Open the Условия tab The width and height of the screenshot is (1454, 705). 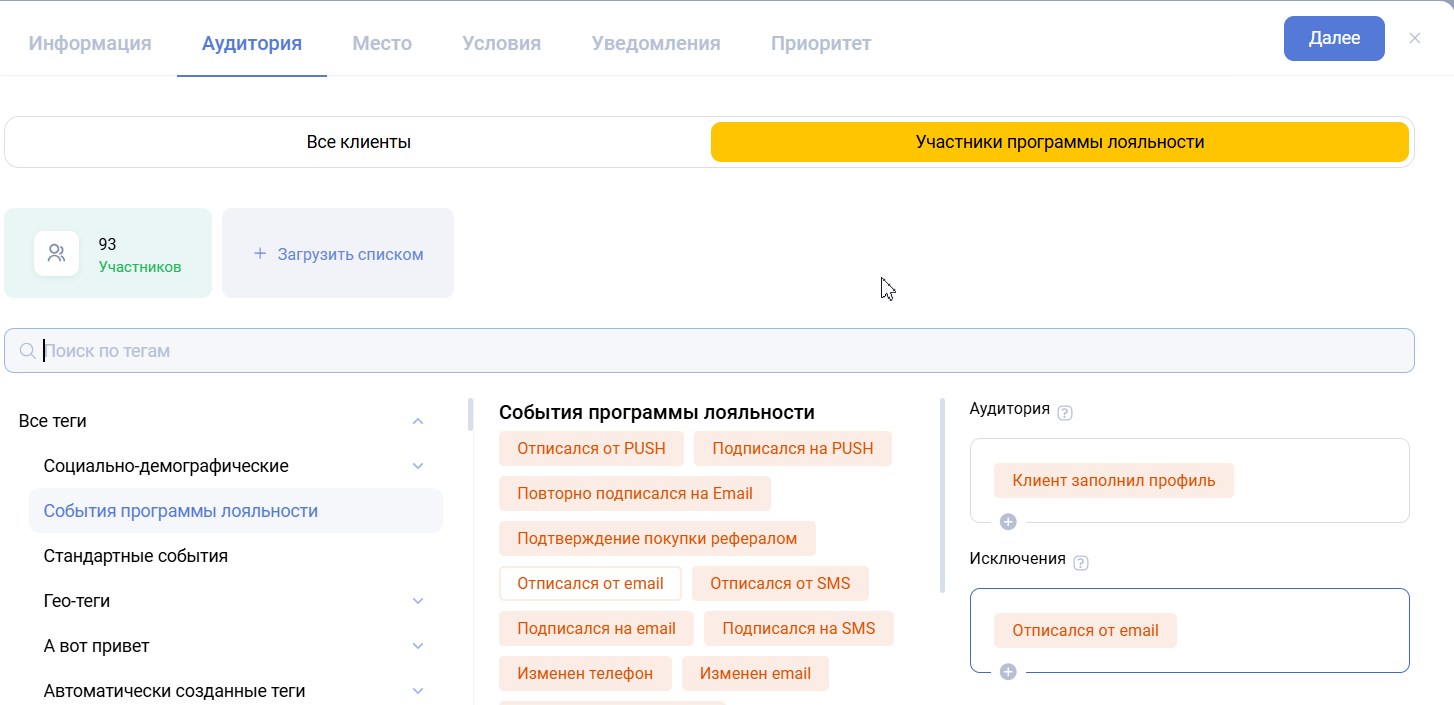click(501, 43)
